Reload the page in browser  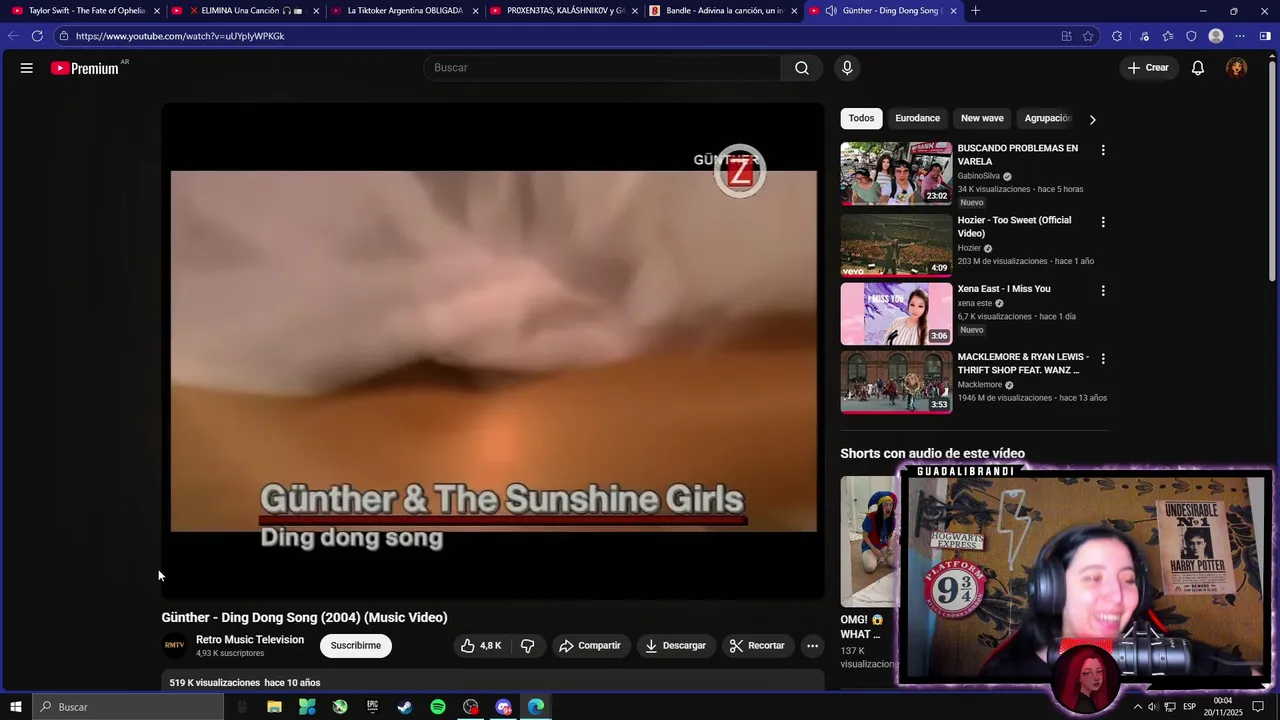(x=37, y=36)
